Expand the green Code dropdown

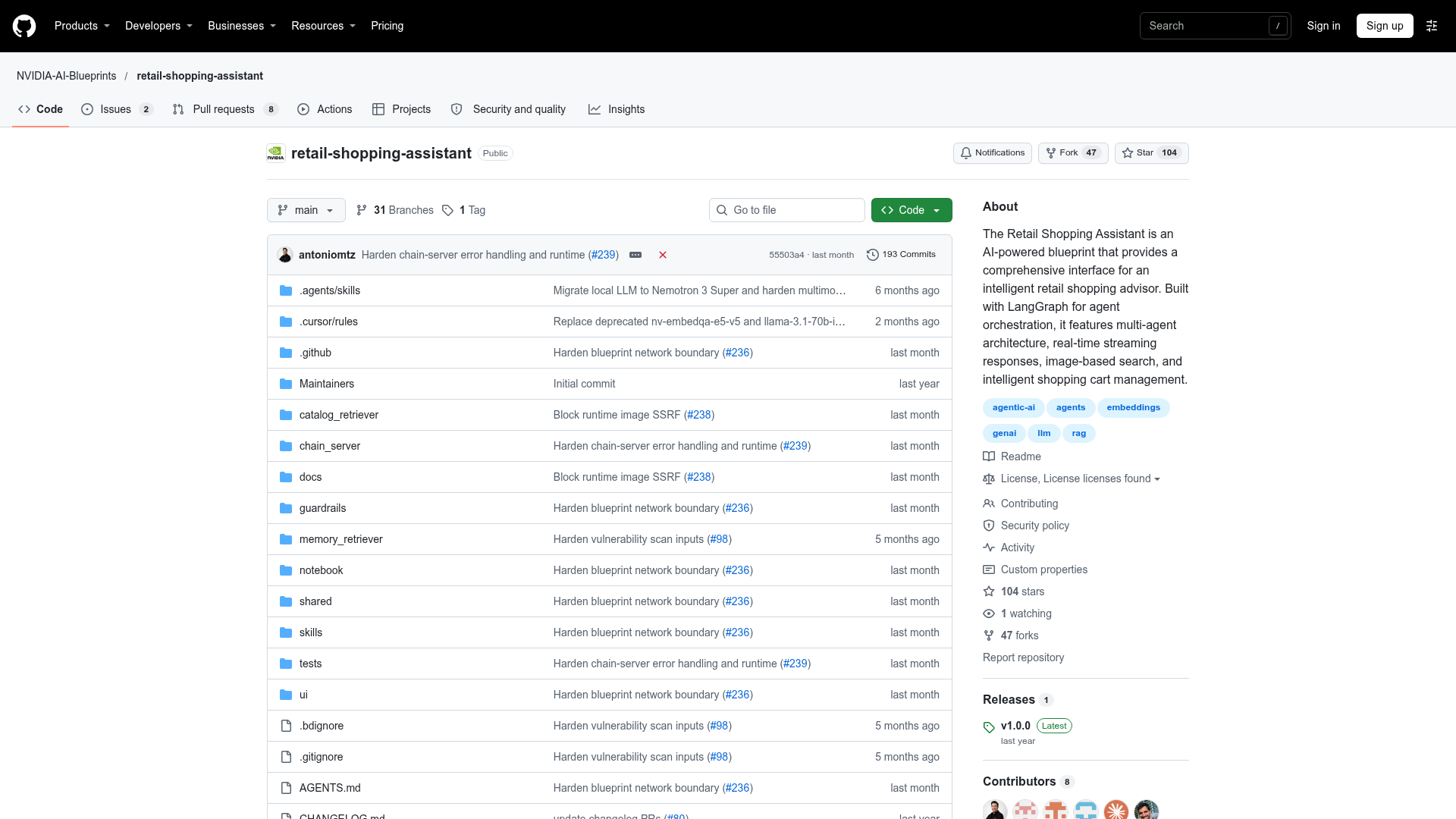912,210
